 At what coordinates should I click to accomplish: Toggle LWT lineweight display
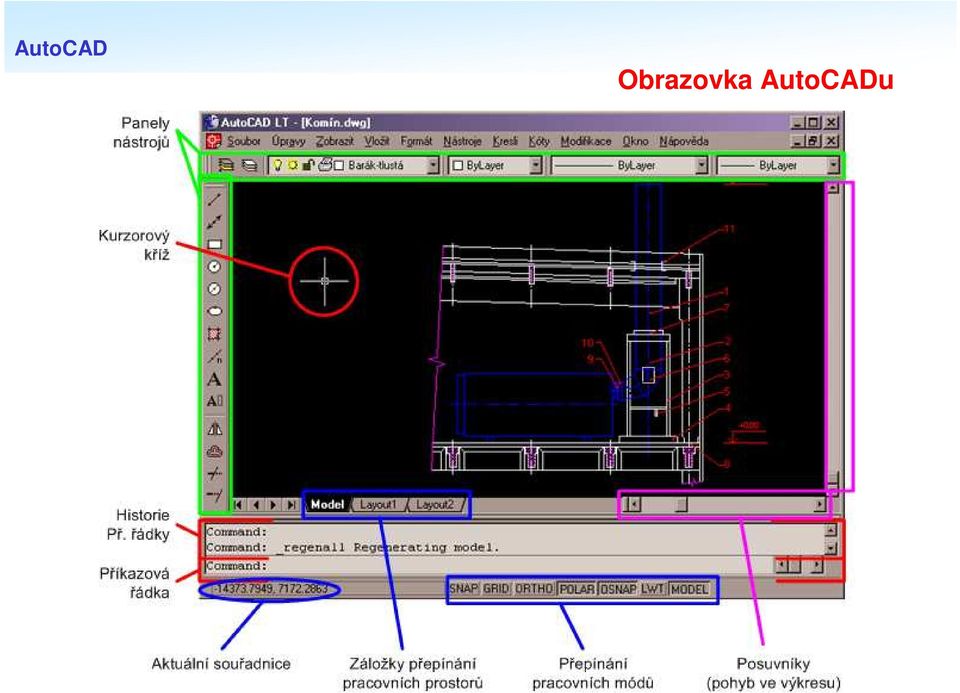pos(653,589)
